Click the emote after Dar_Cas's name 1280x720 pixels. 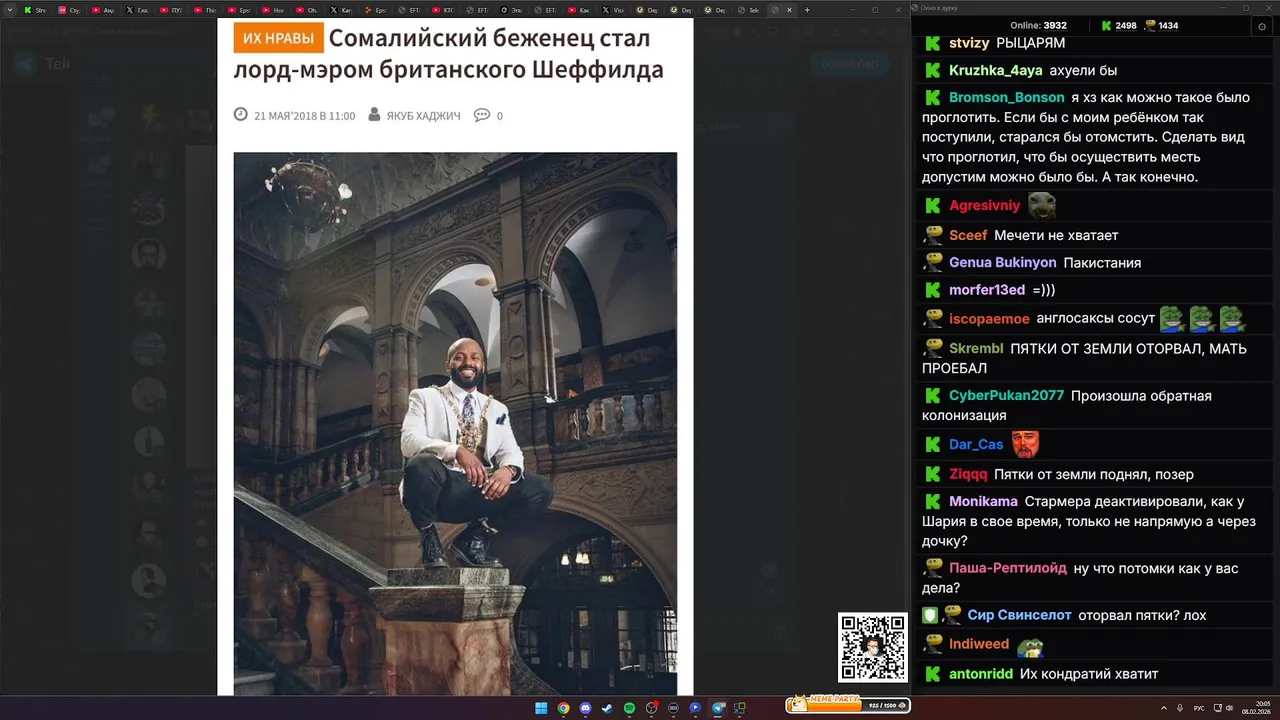coord(1025,444)
